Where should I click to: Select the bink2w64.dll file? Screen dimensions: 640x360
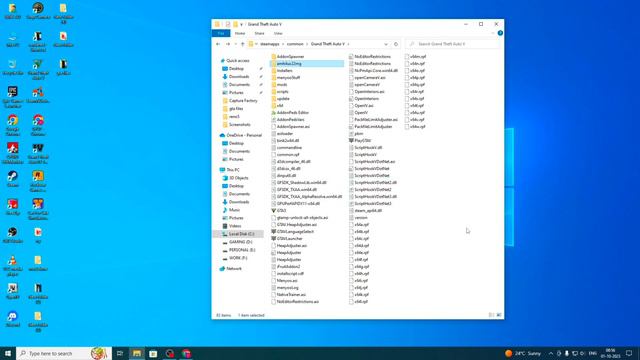287,140
